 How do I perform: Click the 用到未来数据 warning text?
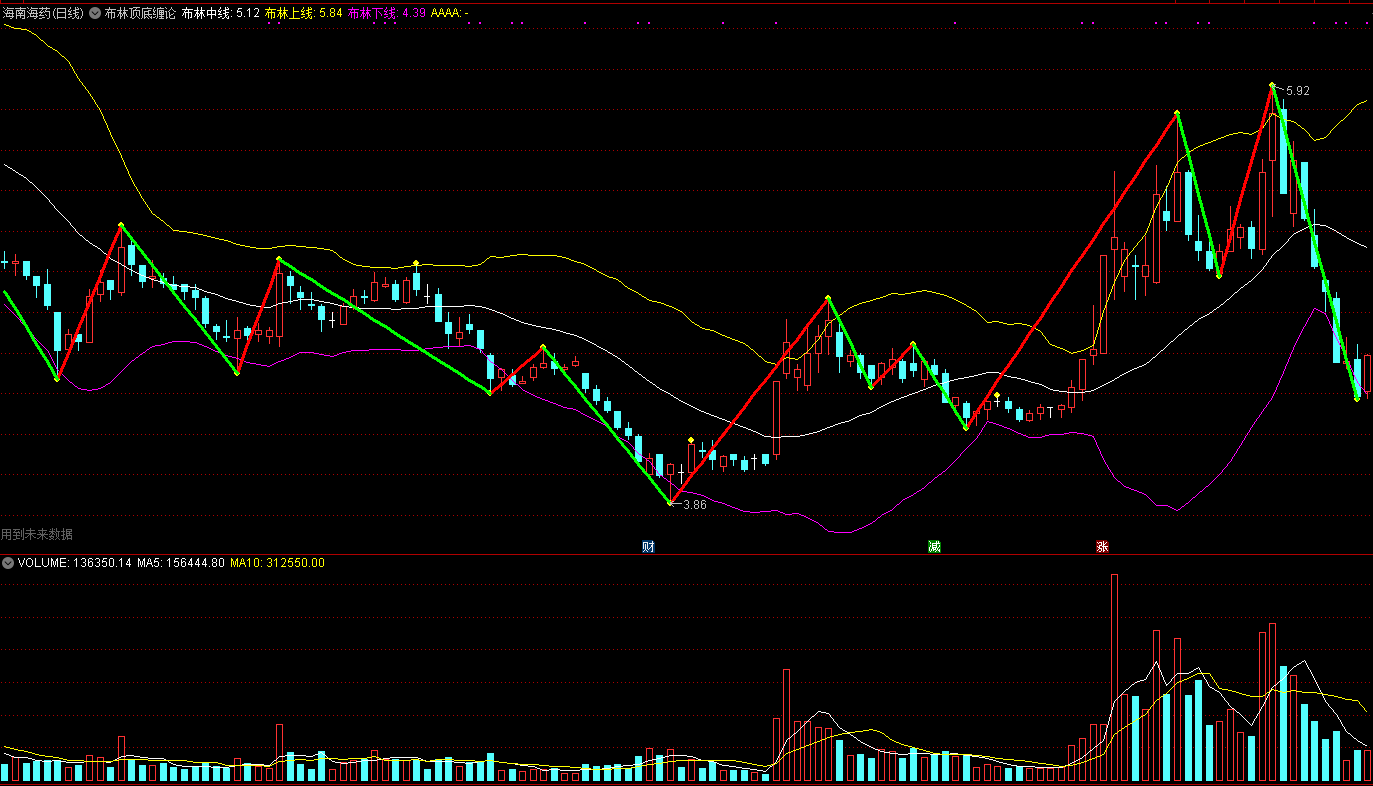click(x=37, y=535)
